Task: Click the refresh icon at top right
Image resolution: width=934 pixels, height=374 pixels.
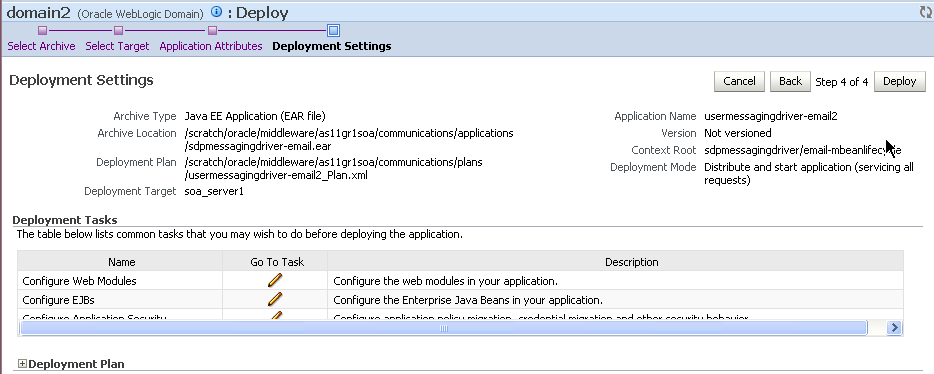Action: tap(926, 12)
